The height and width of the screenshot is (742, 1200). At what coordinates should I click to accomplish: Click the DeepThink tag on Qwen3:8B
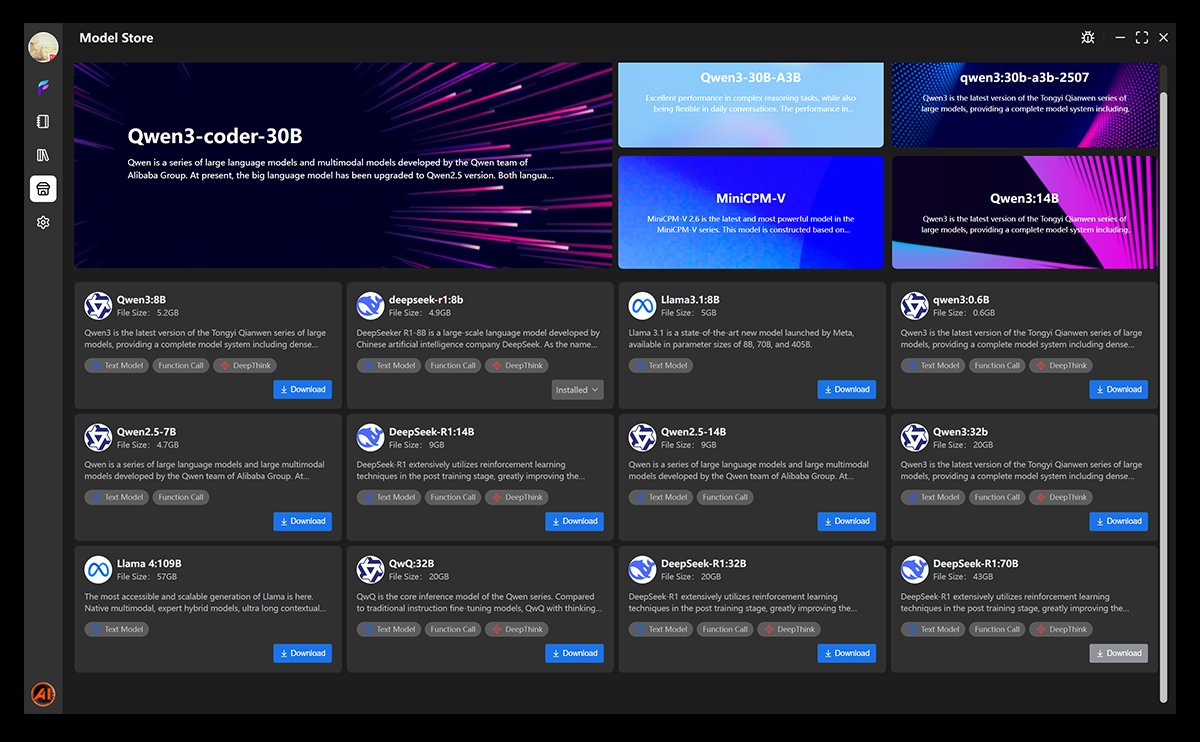pyautogui.click(x=244, y=365)
